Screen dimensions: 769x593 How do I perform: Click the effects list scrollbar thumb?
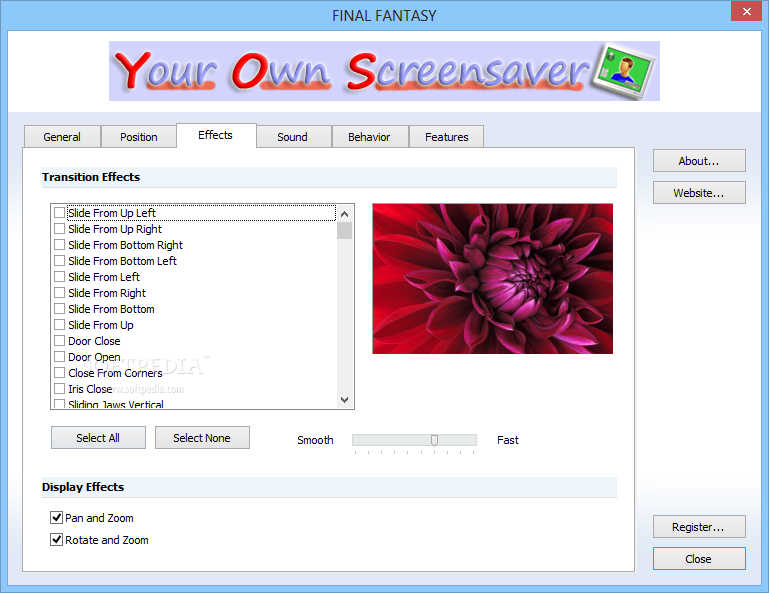pyautogui.click(x=345, y=231)
